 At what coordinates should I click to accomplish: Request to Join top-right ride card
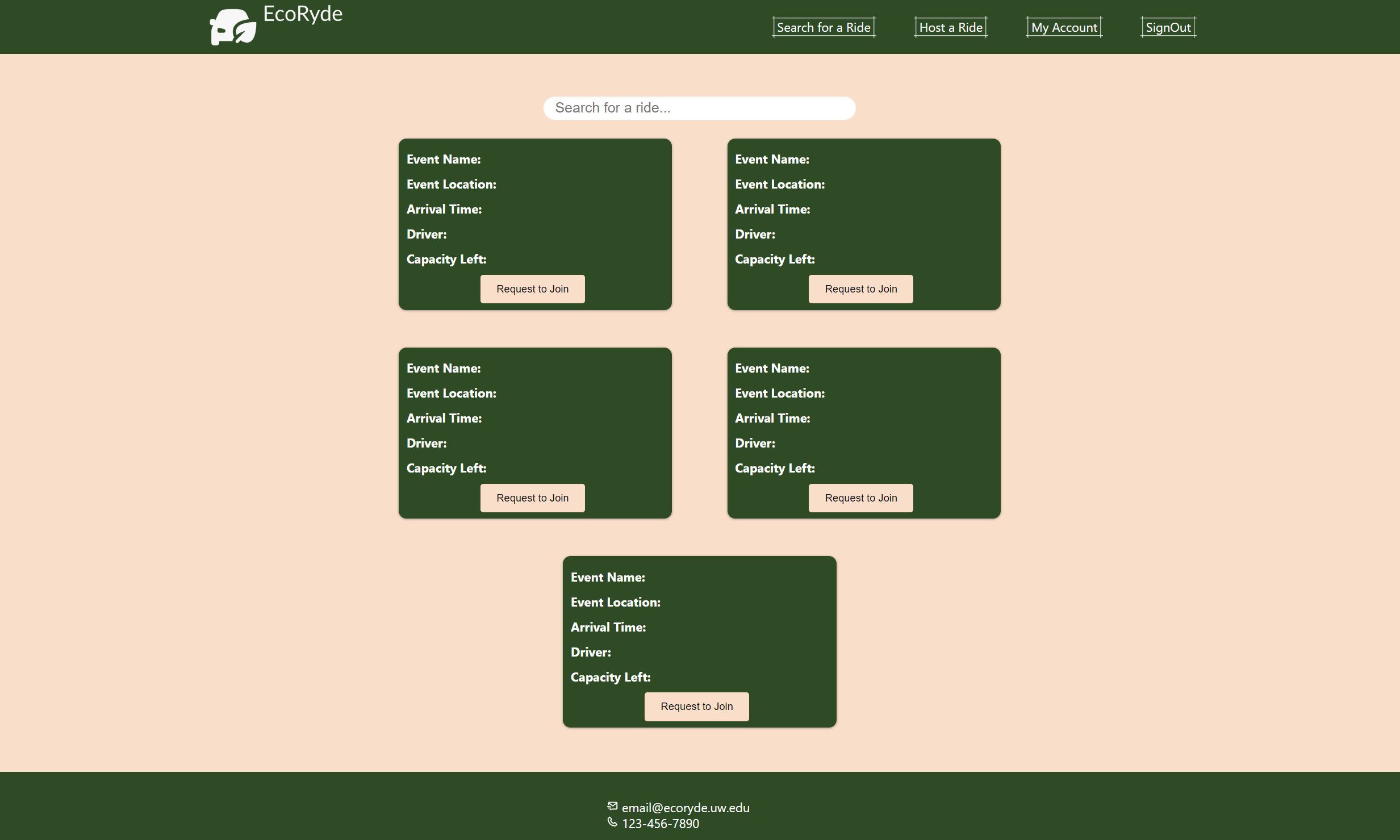click(860, 289)
